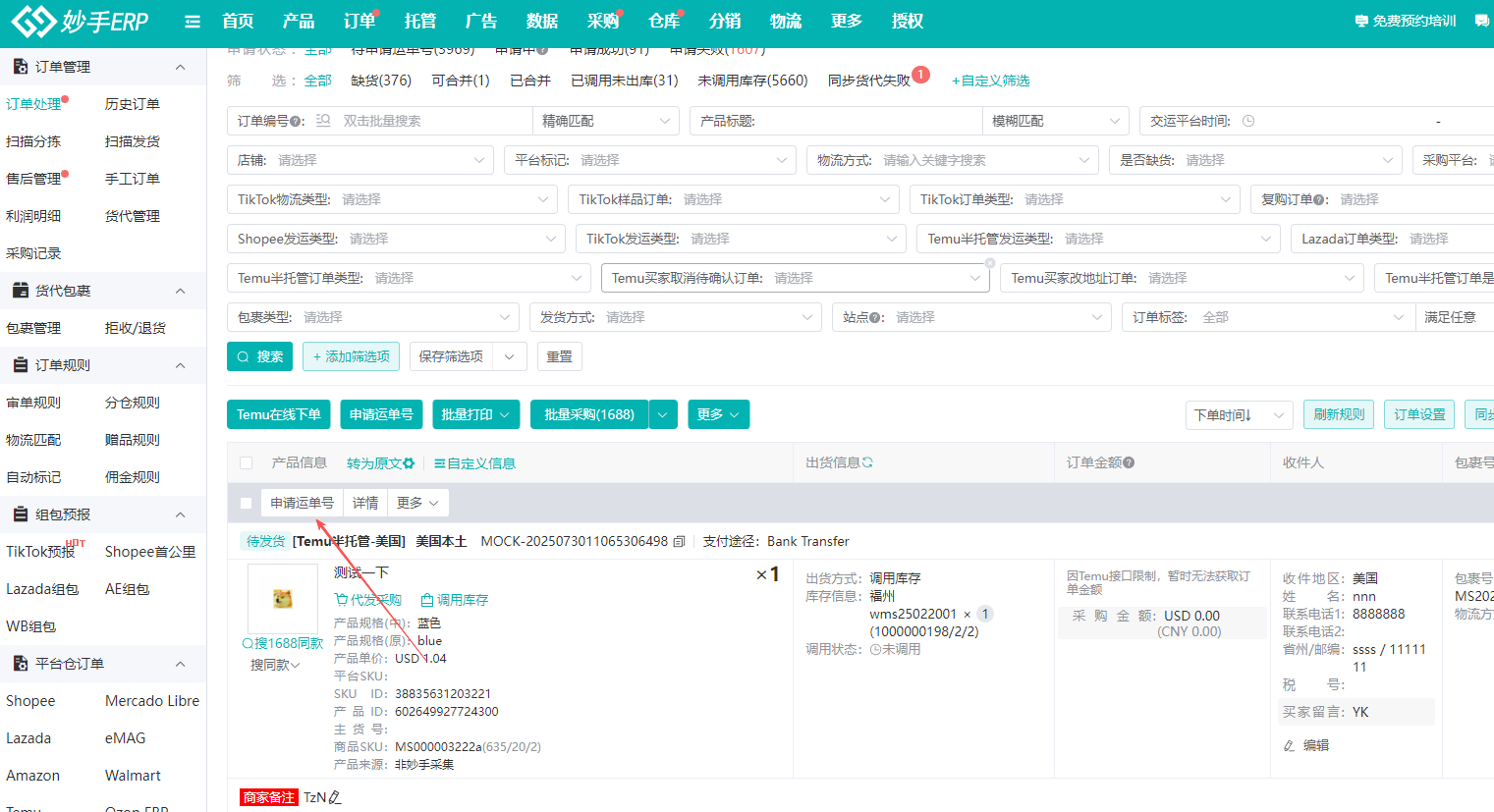Select the 缺货(376) filter tab
The height and width of the screenshot is (812, 1494).
coord(381,81)
